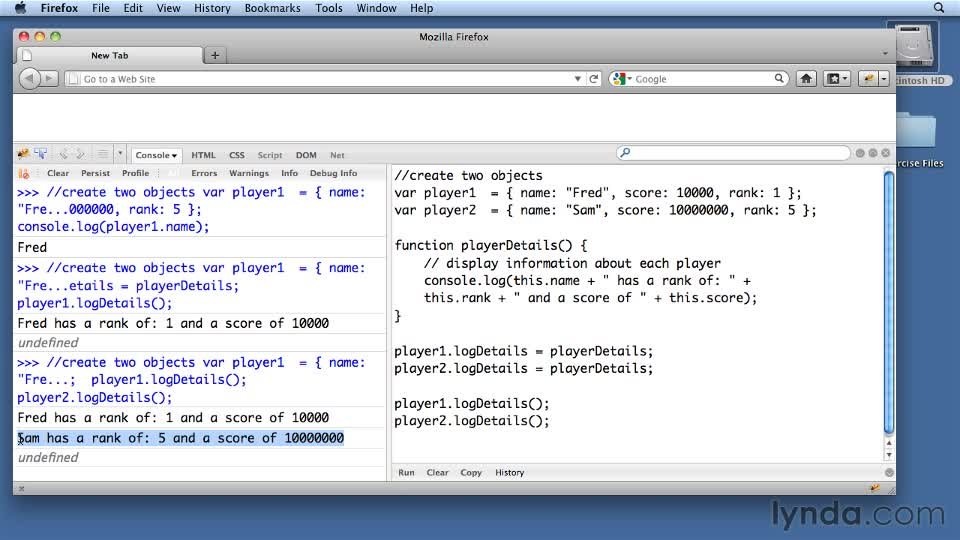Screen dimensions: 960x540
Task: Click the "function playerDetails() {" editor line
Action: pos(490,246)
